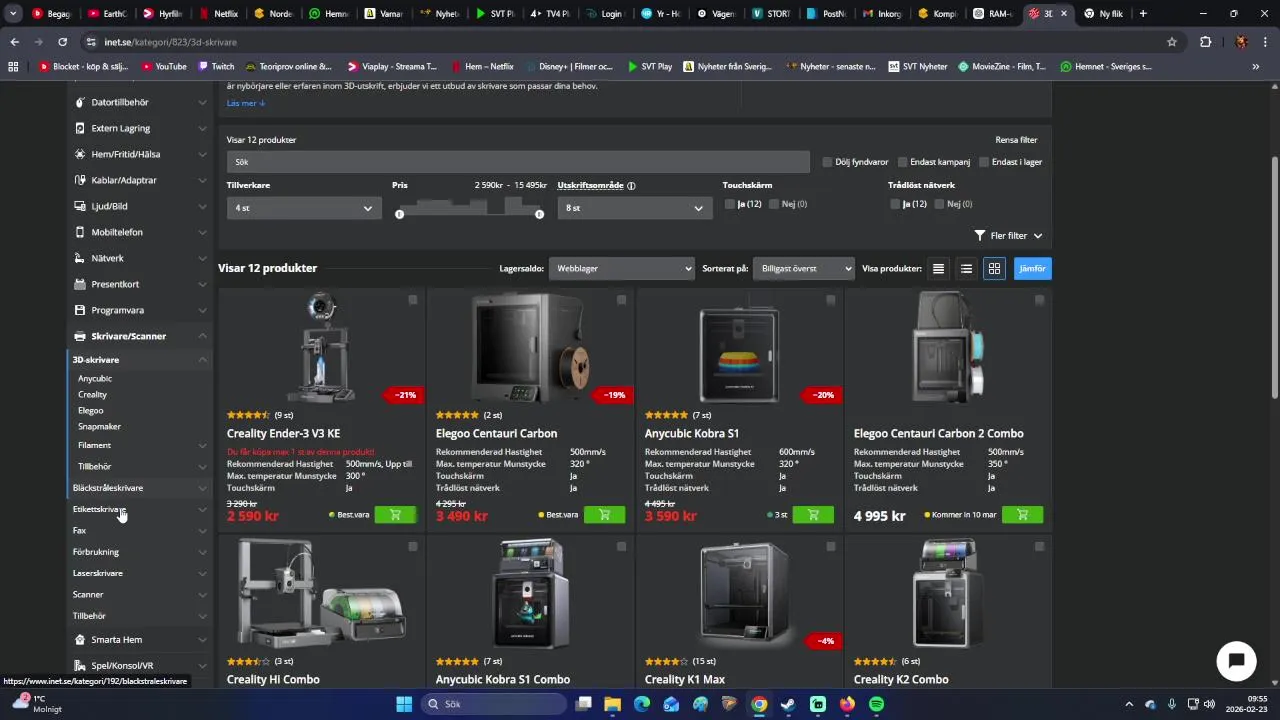Add Creality Ender-3 V3 KE to cart

coord(395,515)
